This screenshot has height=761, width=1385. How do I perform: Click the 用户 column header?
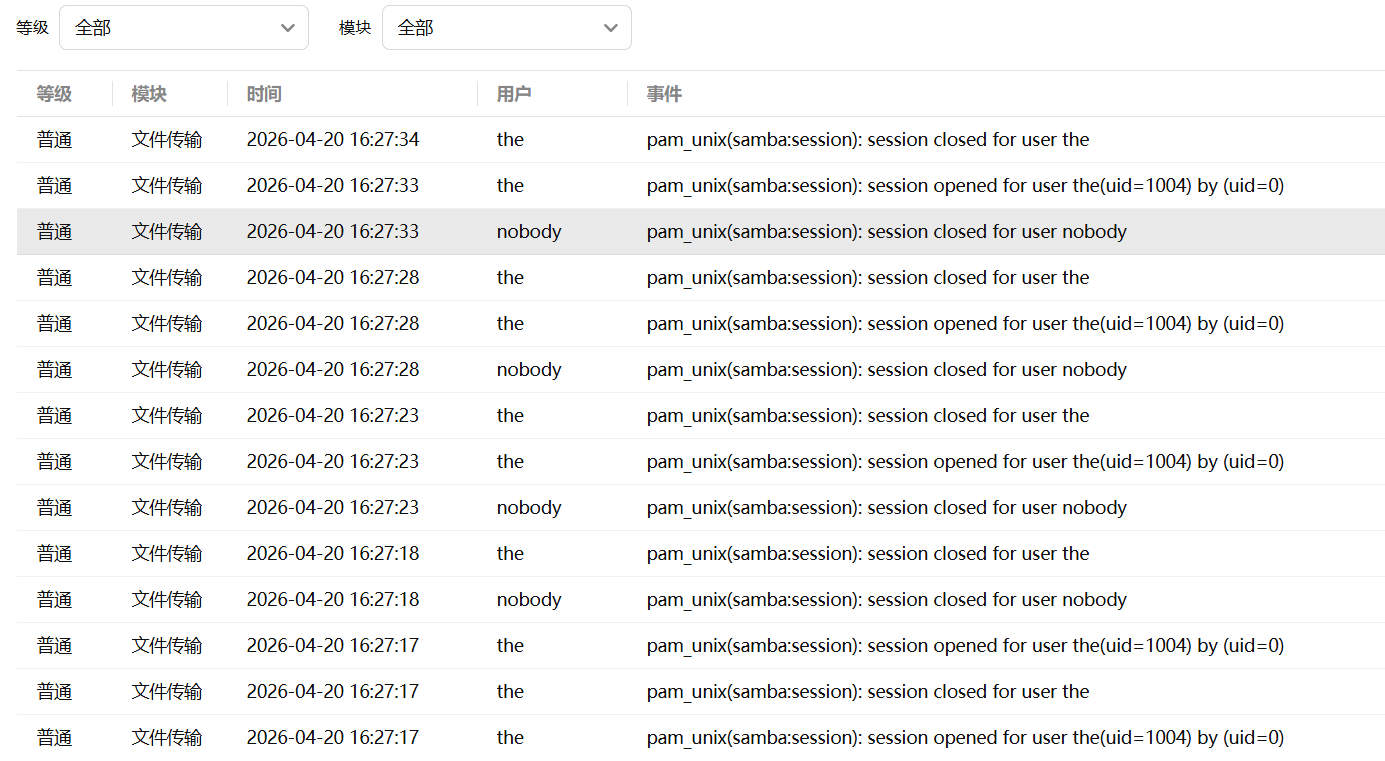(x=514, y=94)
